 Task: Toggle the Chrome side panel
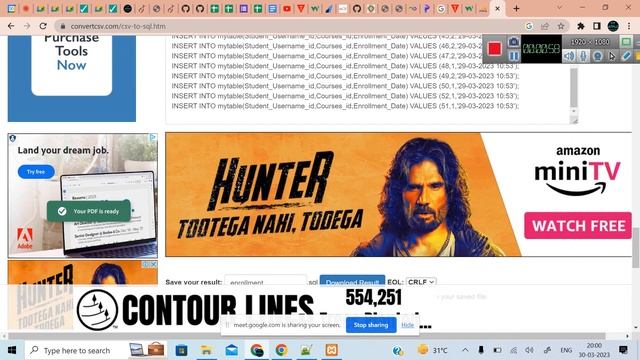pos(597,26)
